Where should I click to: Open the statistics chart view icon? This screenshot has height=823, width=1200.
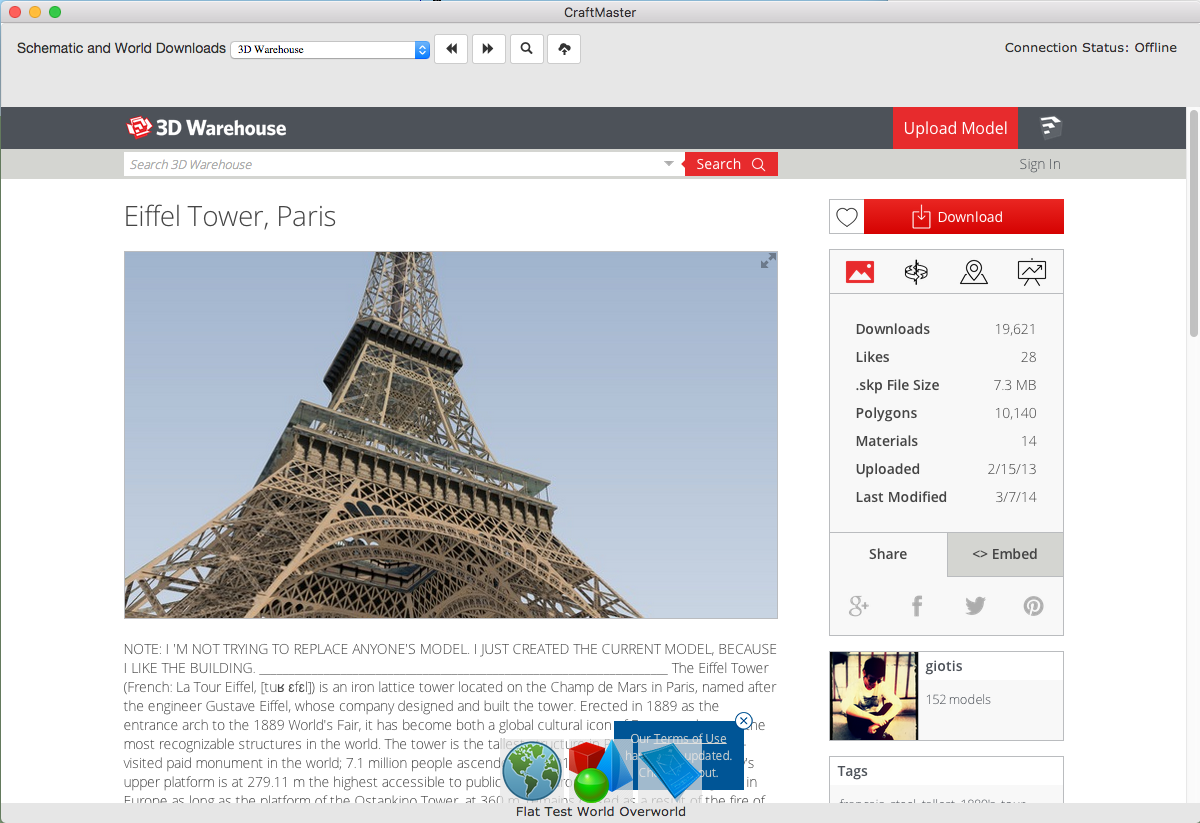click(1032, 272)
